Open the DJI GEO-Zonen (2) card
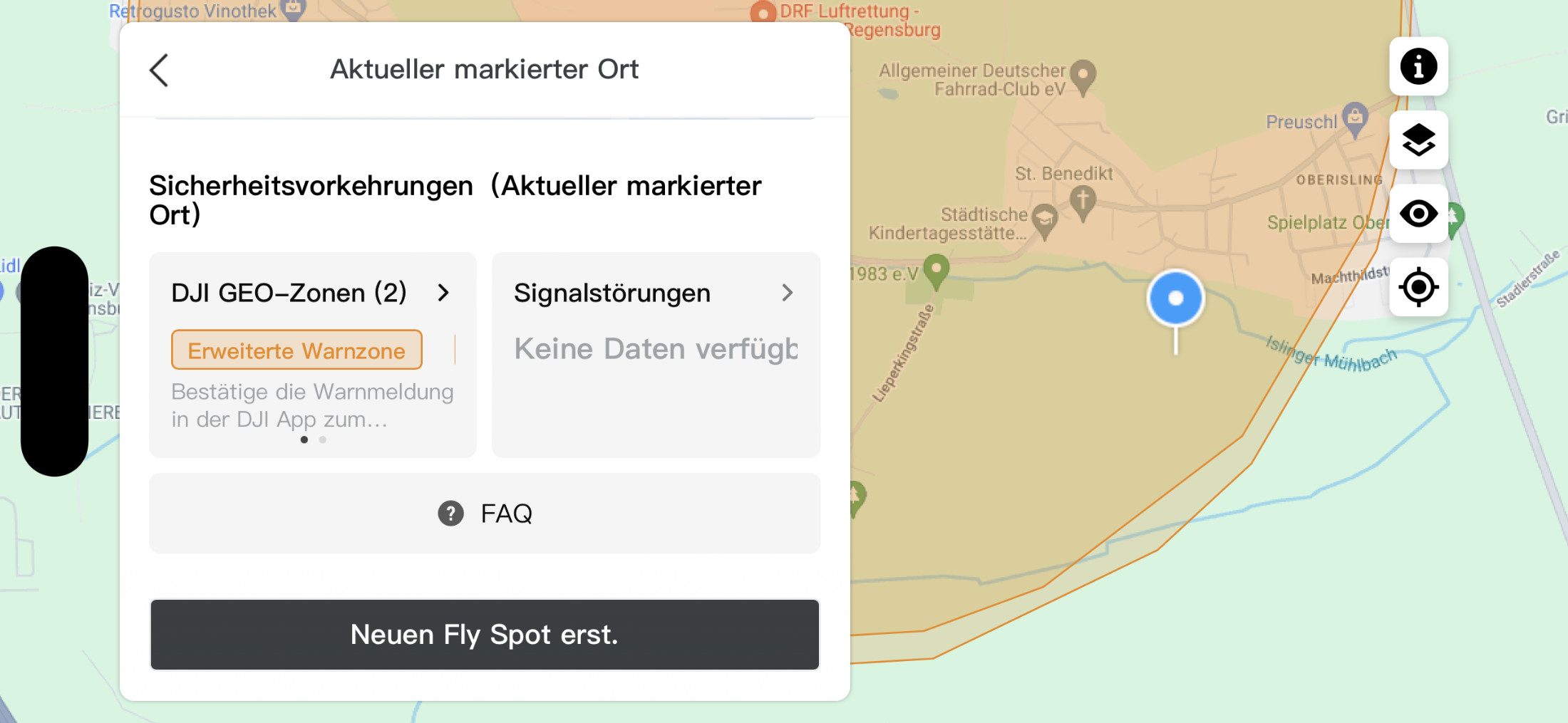This screenshot has height=723, width=1568. click(313, 355)
